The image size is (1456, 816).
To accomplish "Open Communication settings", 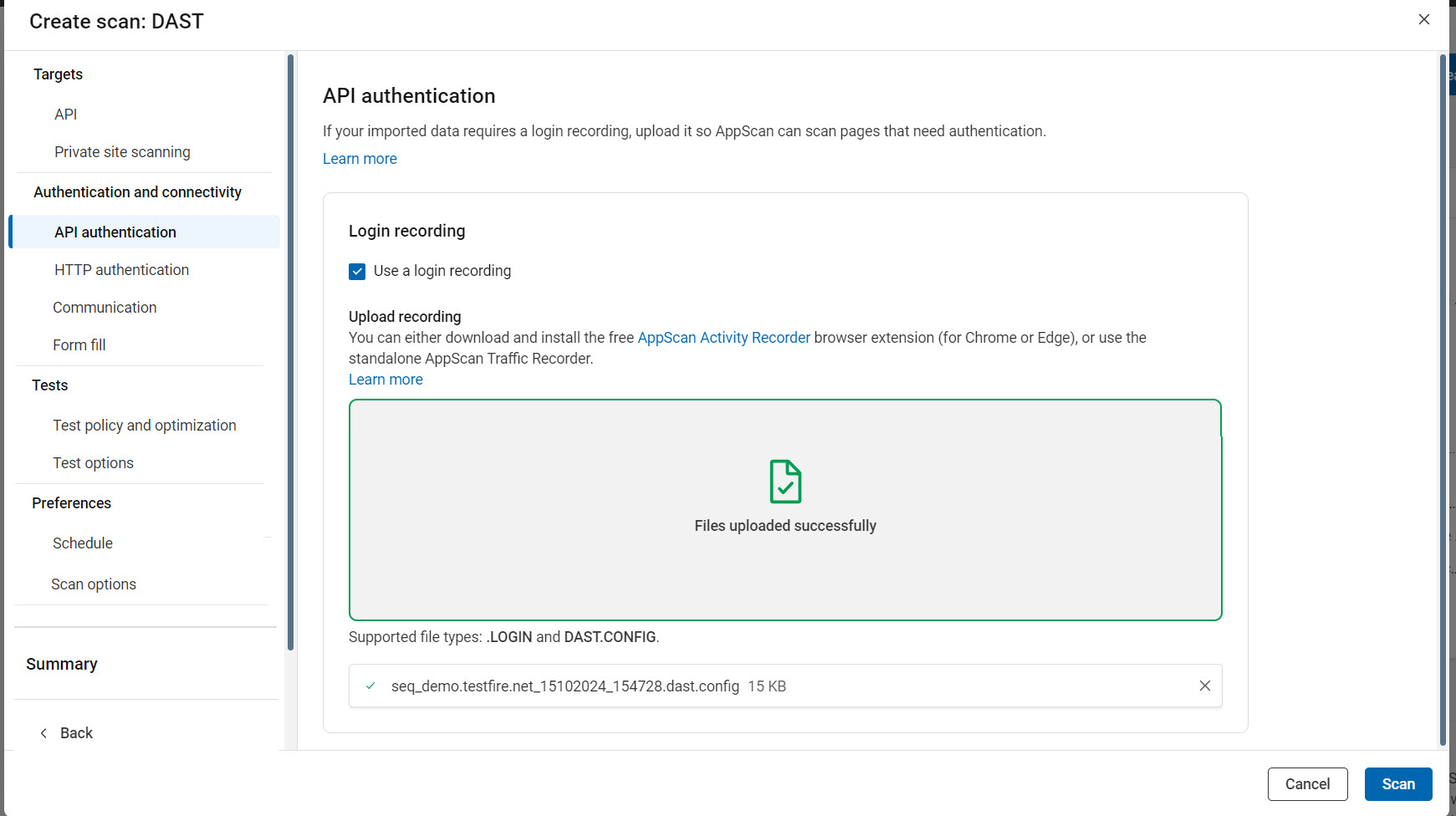I will point(105,308).
